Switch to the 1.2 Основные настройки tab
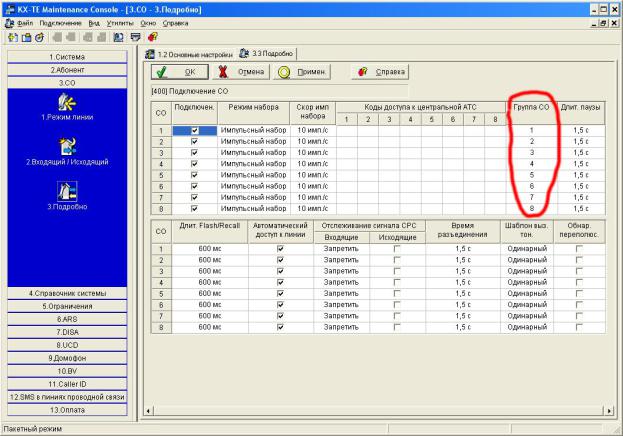 (189, 54)
